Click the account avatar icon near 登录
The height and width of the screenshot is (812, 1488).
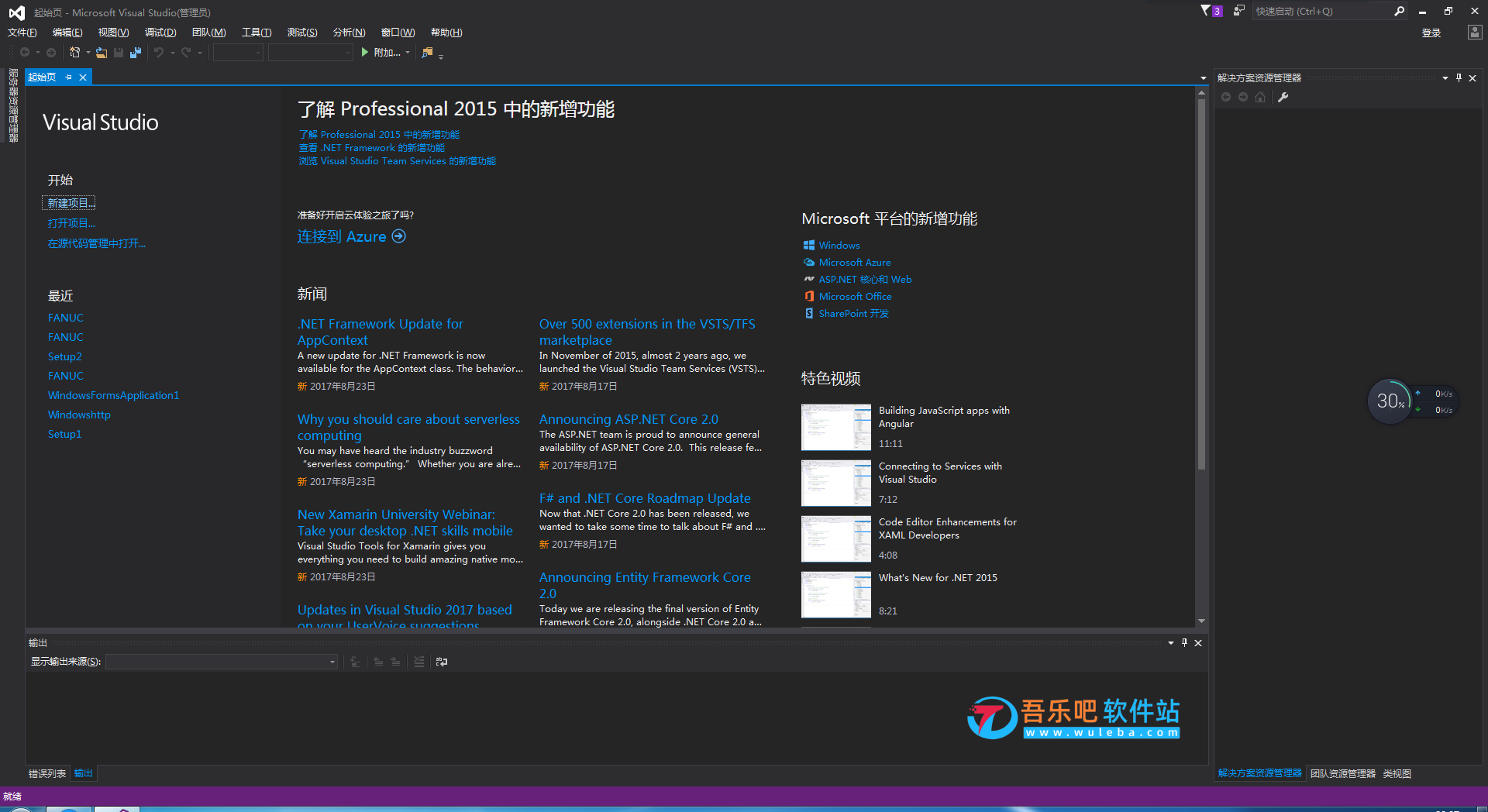tap(1474, 32)
